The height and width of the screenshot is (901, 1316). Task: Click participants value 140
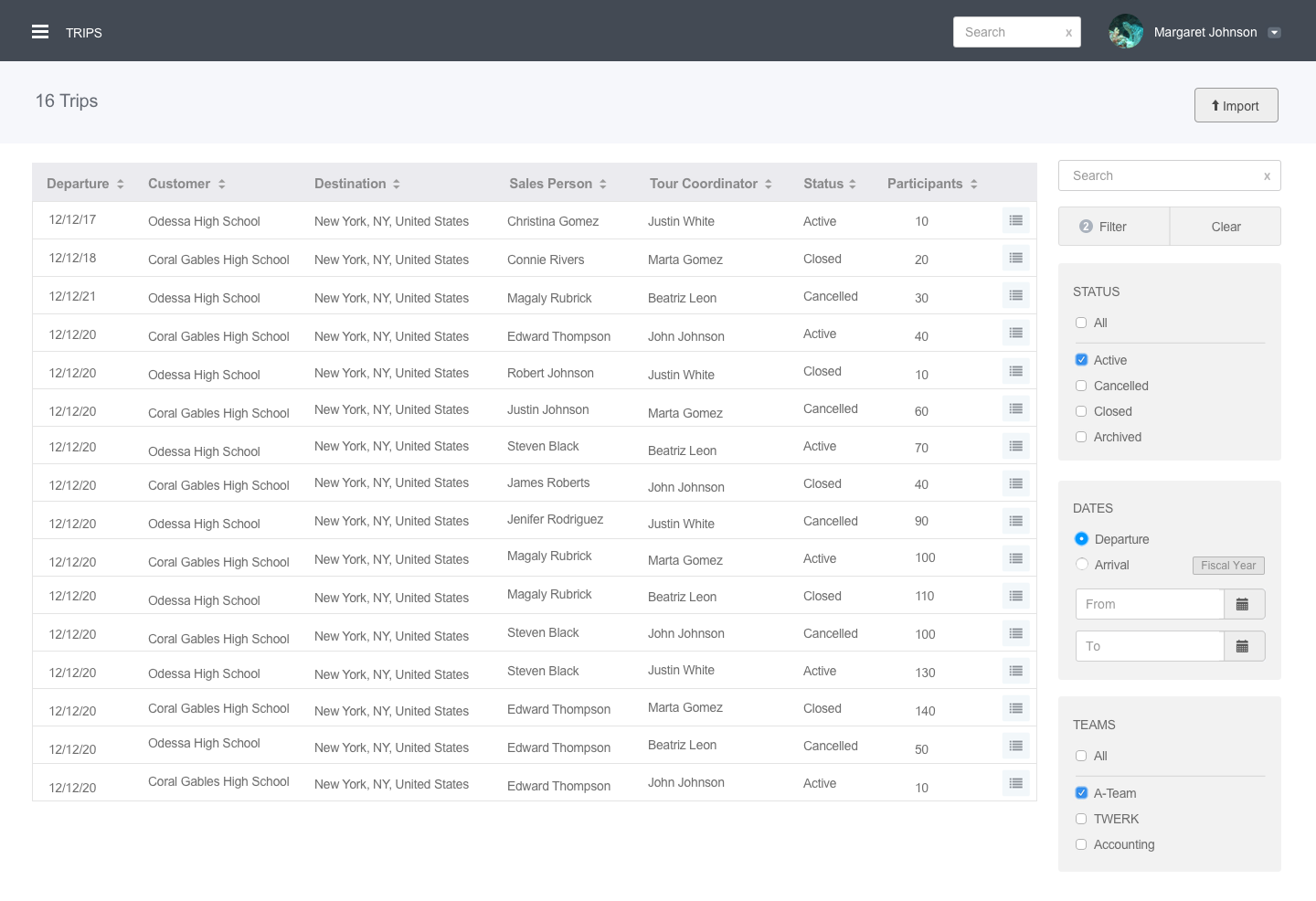(x=925, y=711)
